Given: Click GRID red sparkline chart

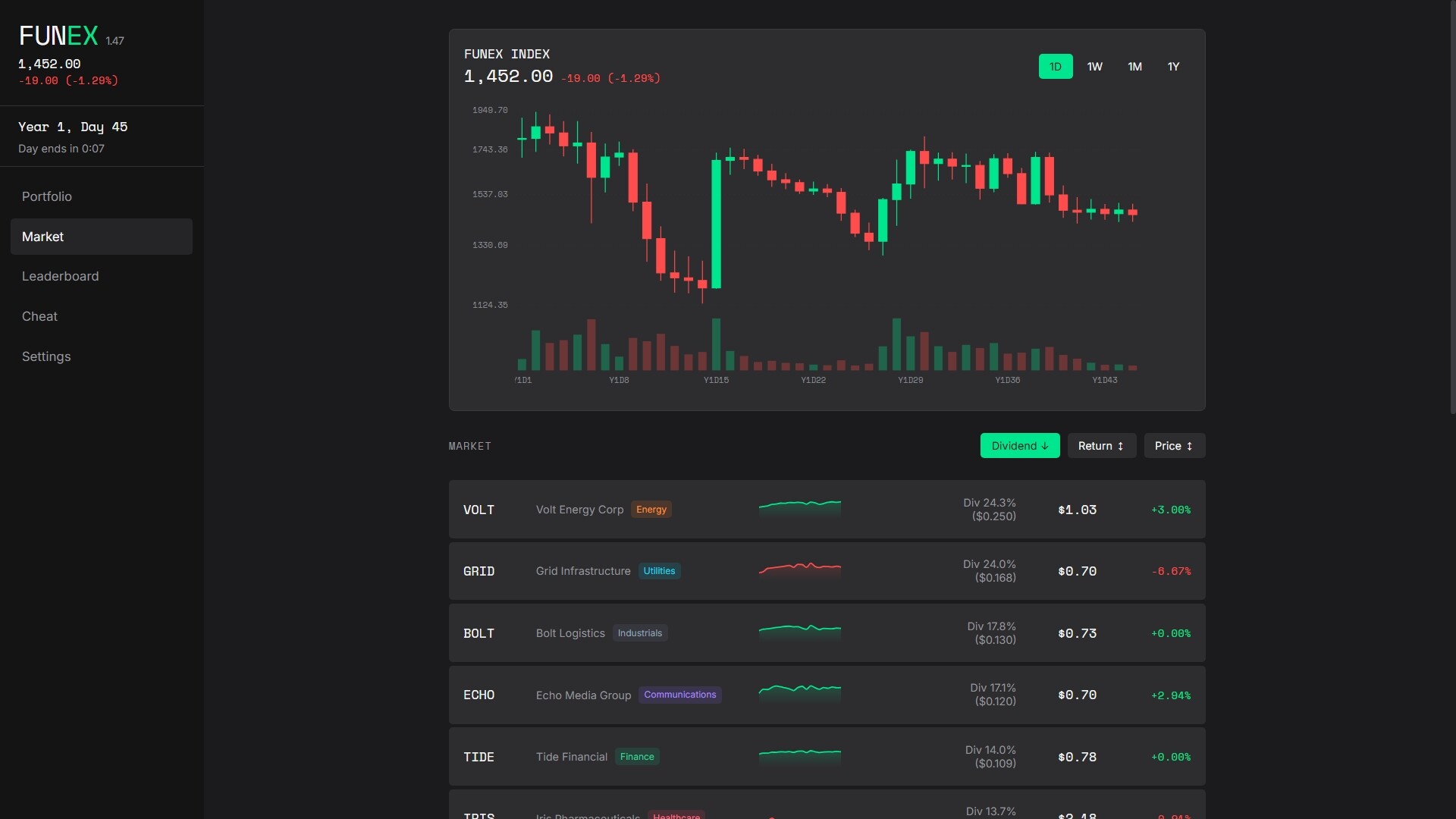Looking at the screenshot, I should tap(800, 570).
